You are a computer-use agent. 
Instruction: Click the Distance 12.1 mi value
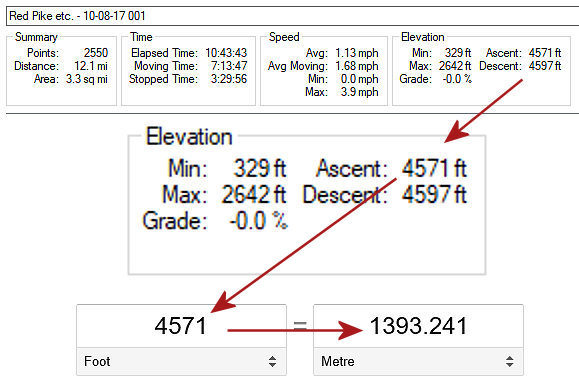(x=91, y=66)
